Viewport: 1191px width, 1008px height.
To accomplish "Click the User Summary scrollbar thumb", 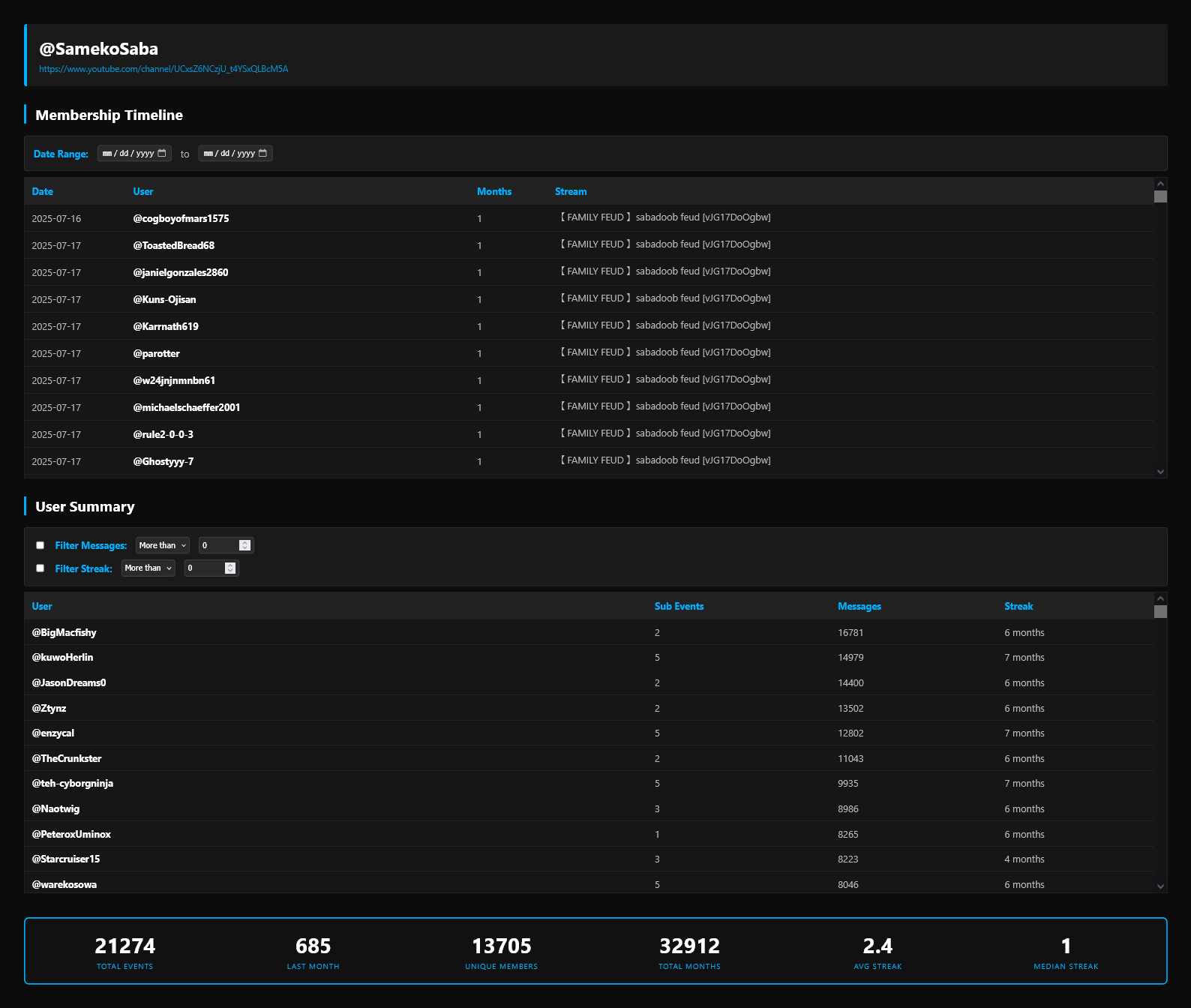I will pos(1160,611).
